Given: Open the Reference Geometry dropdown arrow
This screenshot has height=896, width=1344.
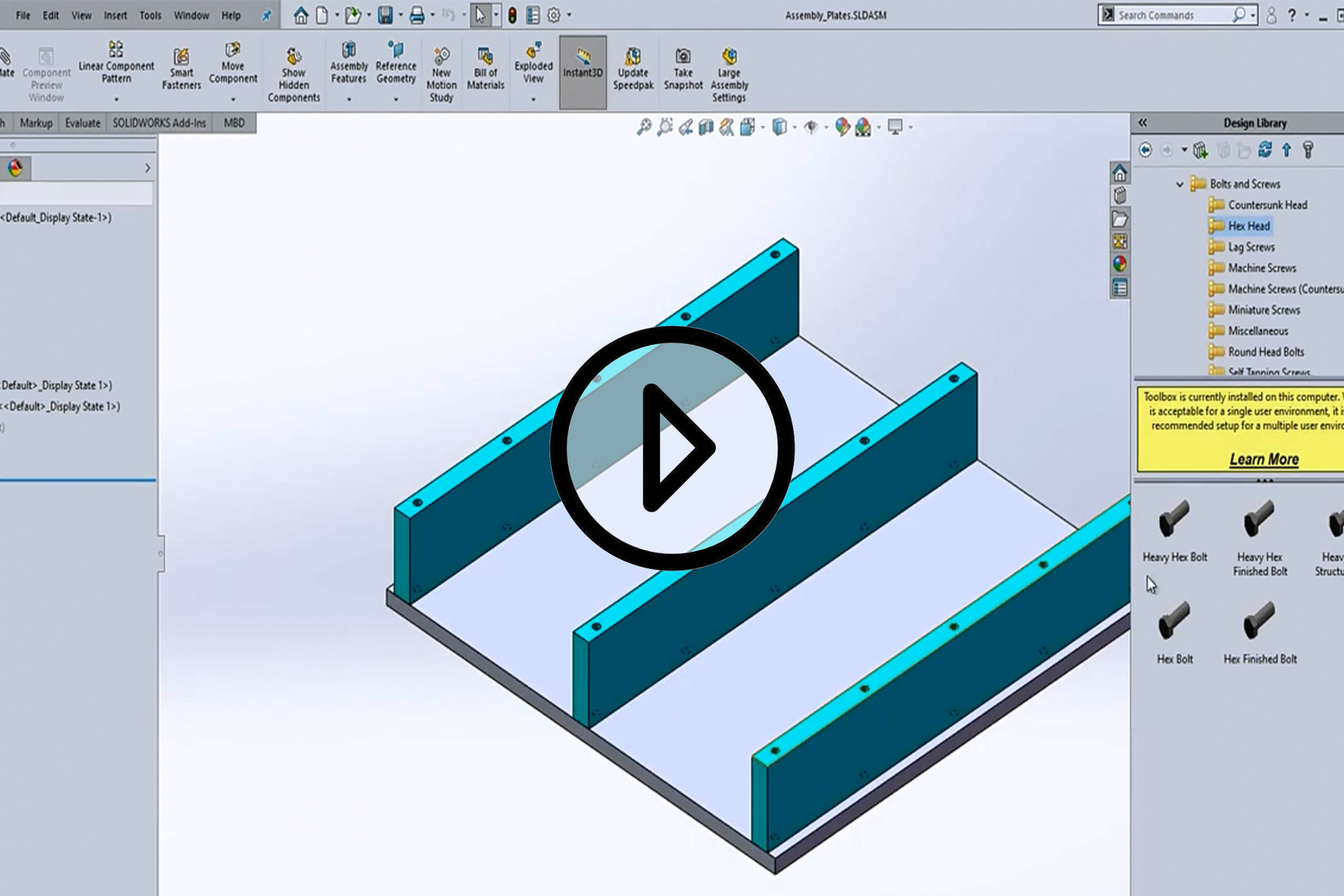Looking at the screenshot, I should (396, 99).
